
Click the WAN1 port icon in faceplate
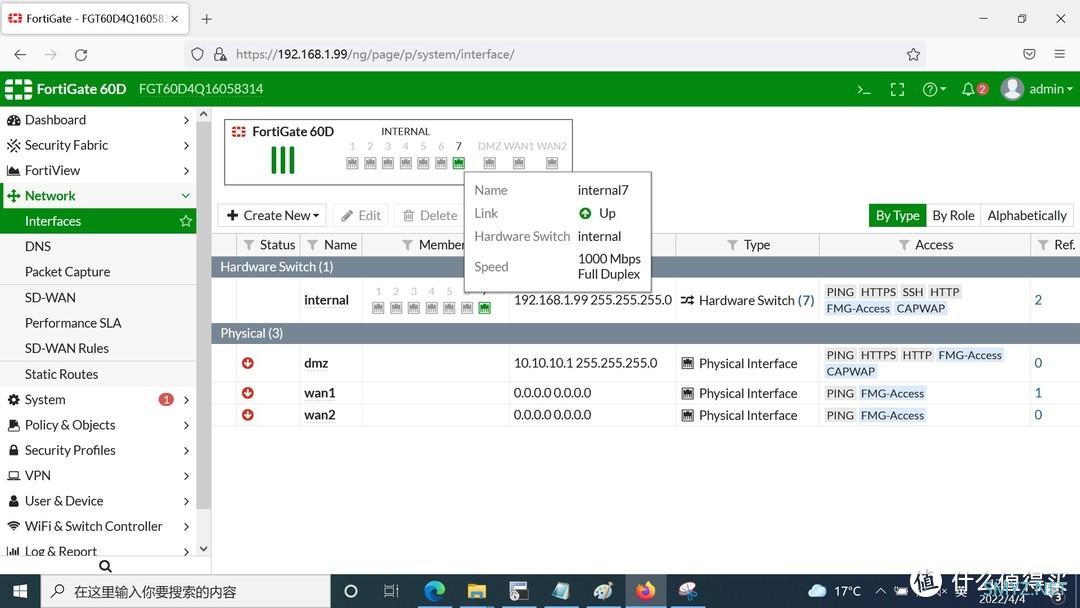click(x=519, y=163)
